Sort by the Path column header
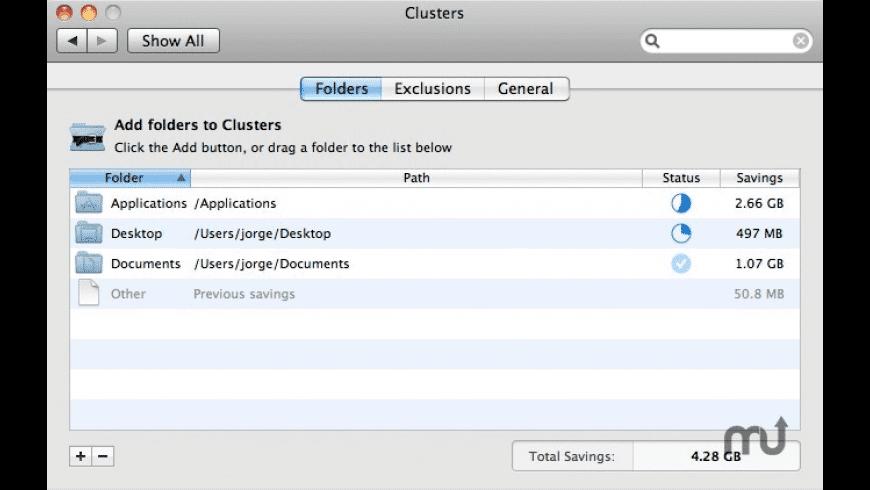 [416, 178]
